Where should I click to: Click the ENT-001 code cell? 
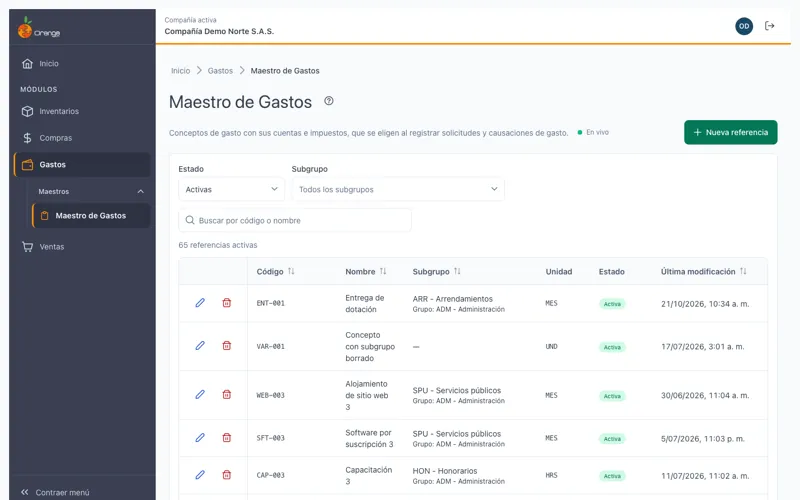[270, 303]
